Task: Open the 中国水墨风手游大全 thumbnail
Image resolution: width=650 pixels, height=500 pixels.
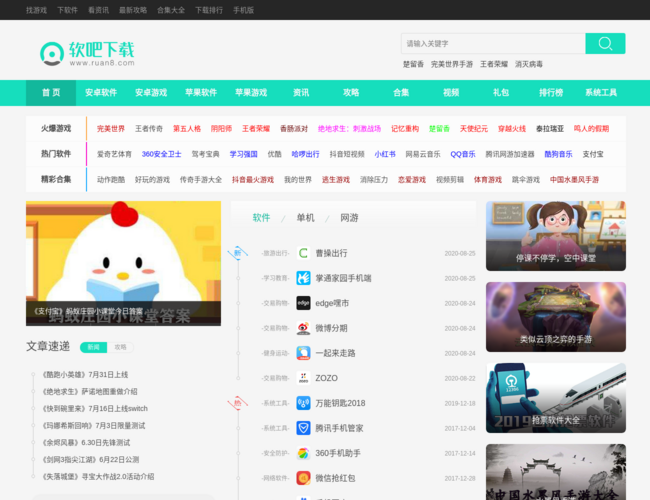Action: [556, 472]
